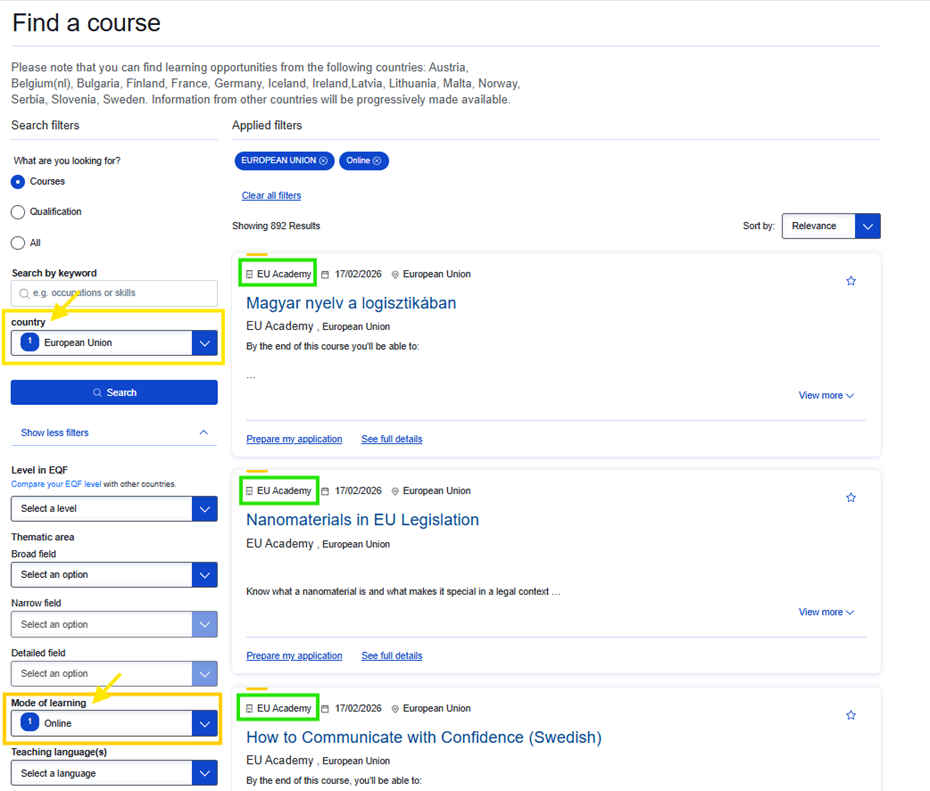Select the Courses radio button
The height and width of the screenshot is (791, 930).
[18, 181]
